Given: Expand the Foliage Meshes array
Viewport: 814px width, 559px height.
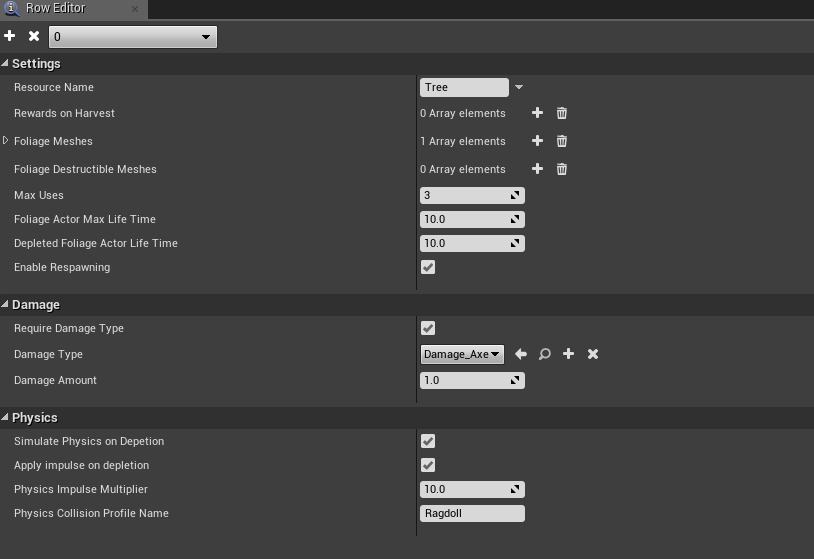Looking at the screenshot, I should pyautogui.click(x=6, y=141).
